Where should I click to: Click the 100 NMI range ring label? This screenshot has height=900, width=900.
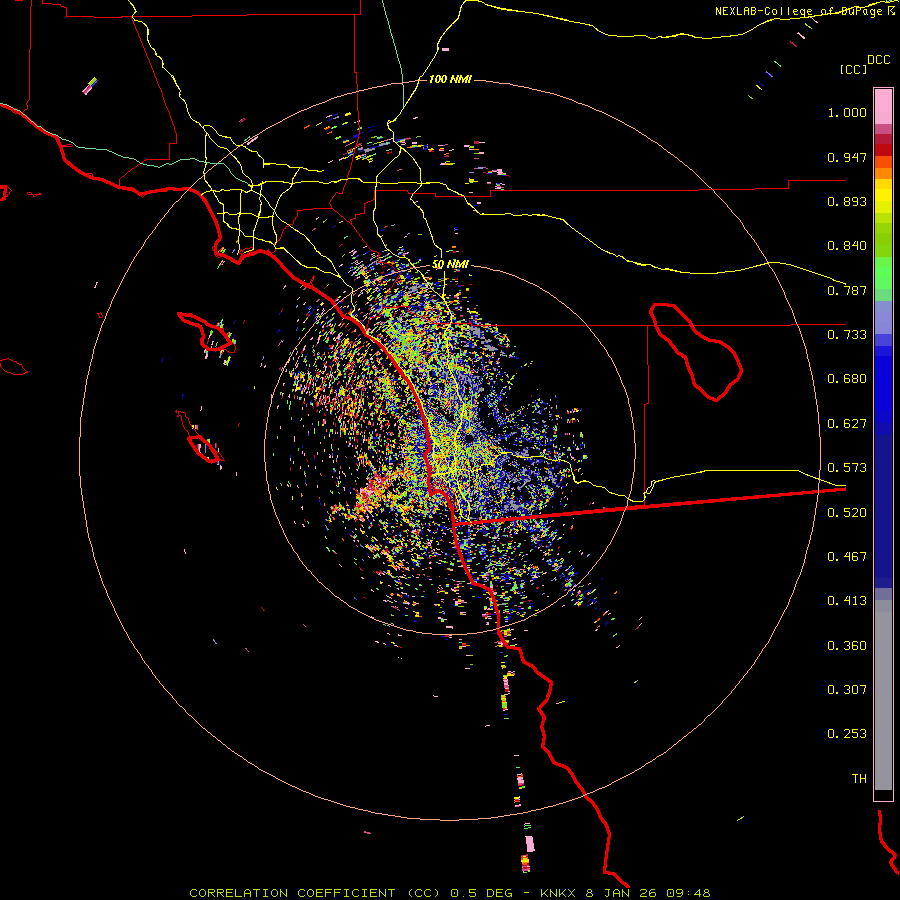[x=450, y=79]
